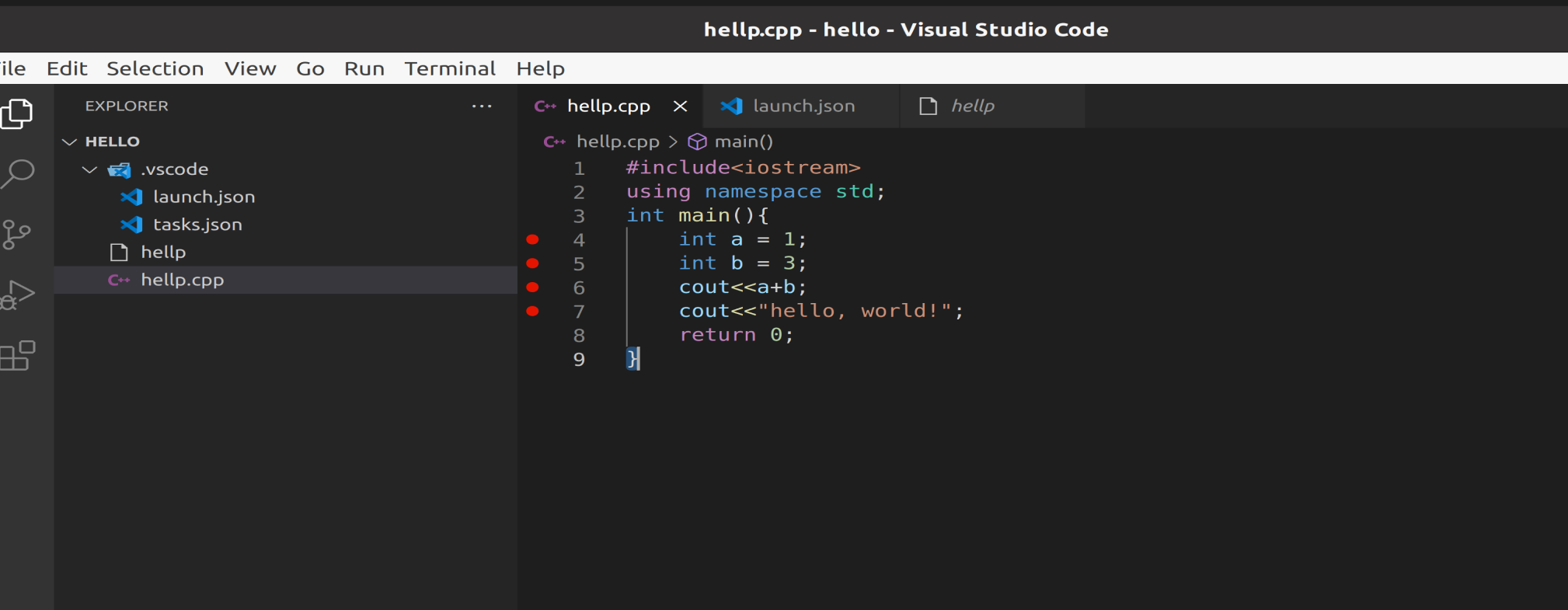
Task: Close the hellp.cpp tab
Action: 680,106
